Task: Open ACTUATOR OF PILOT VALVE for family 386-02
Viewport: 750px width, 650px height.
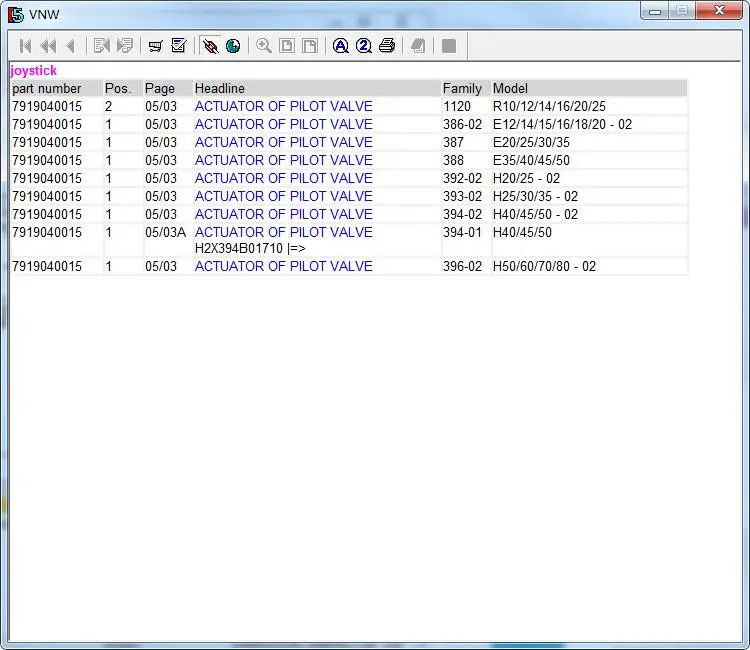Action: 283,124
